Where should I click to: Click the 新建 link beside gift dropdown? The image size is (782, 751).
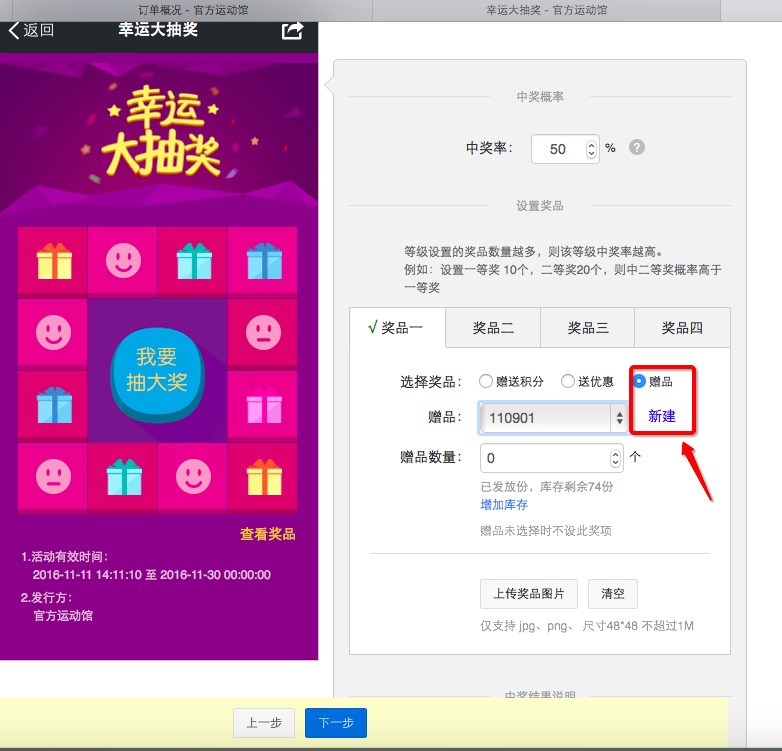point(662,416)
